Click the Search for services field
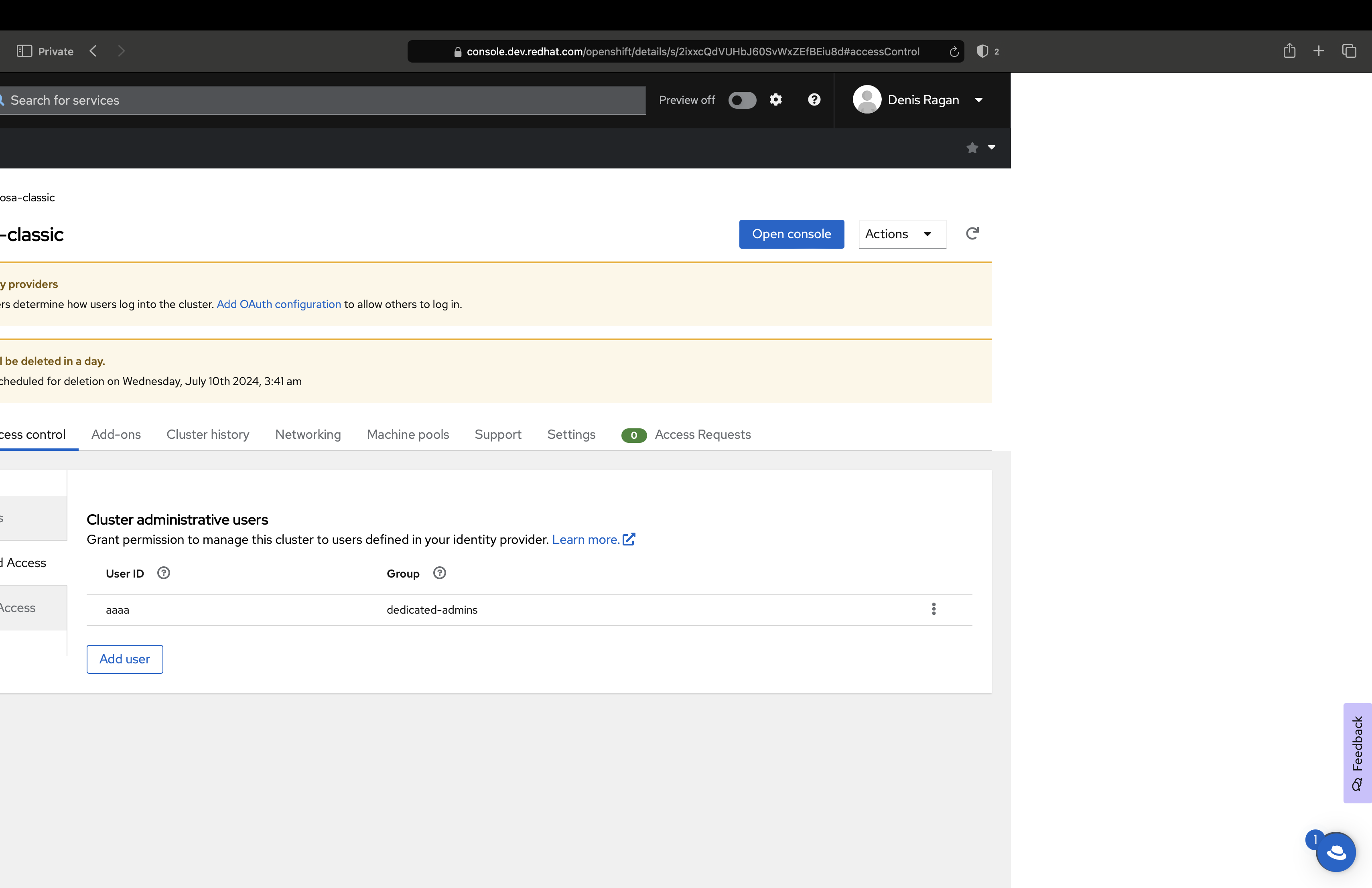 point(323,100)
